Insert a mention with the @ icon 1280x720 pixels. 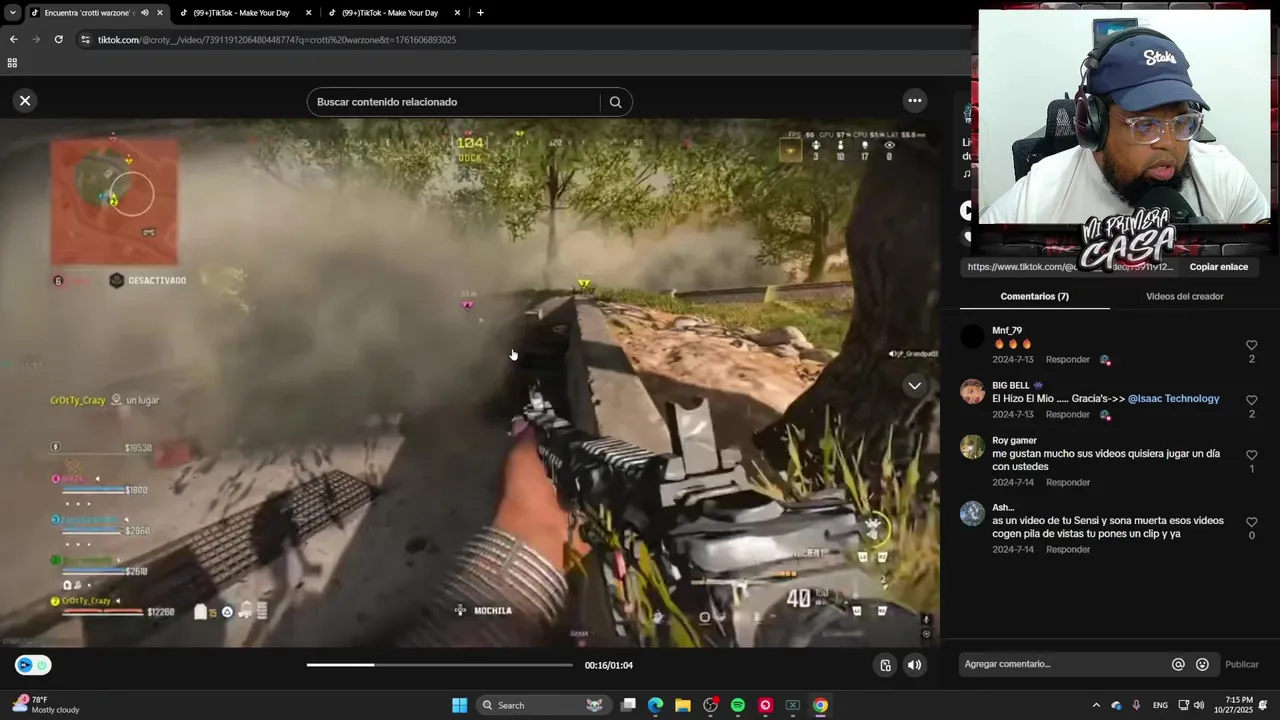pos(1178,664)
